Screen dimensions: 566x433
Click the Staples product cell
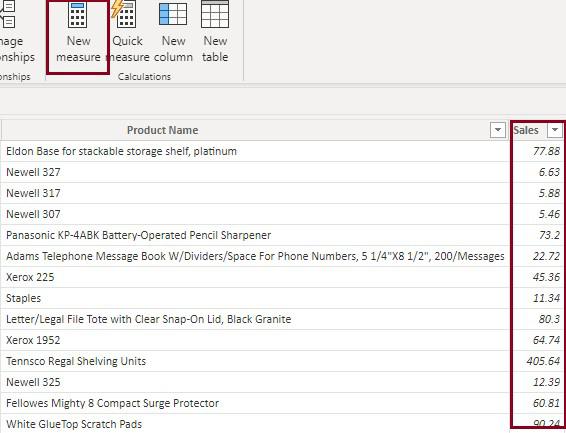(254, 298)
